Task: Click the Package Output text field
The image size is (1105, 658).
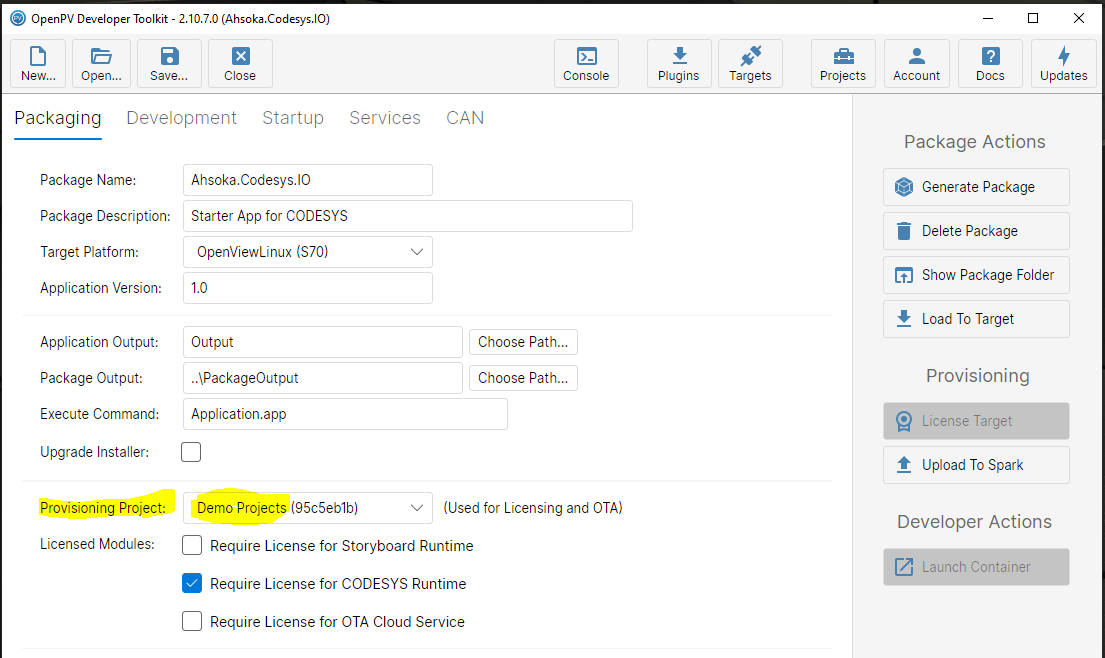Action: (x=323, y=378)
